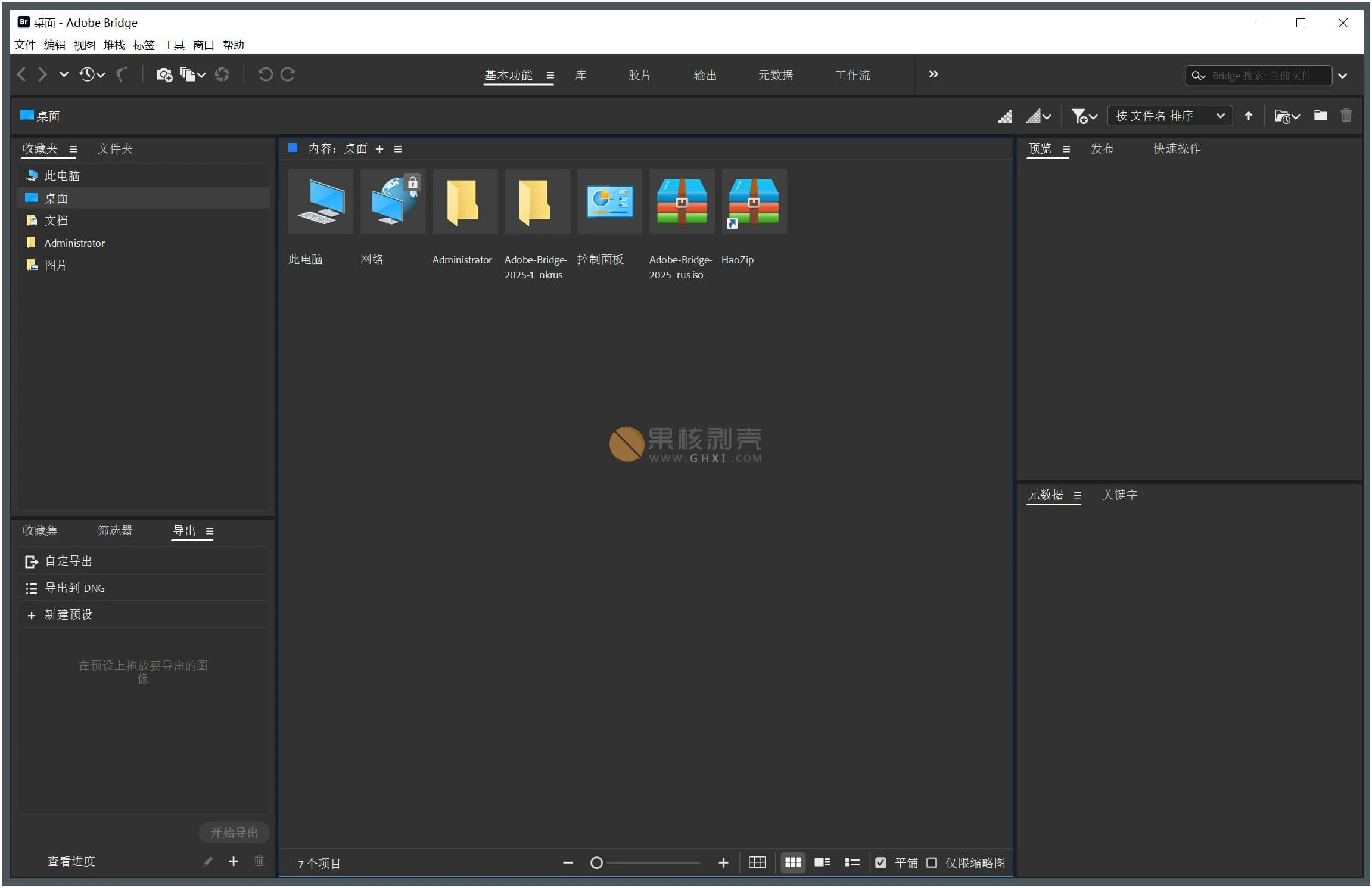1372x888 pixels.
Task: Open the Get Photos from Camera tool
Action: pos(164,74)
